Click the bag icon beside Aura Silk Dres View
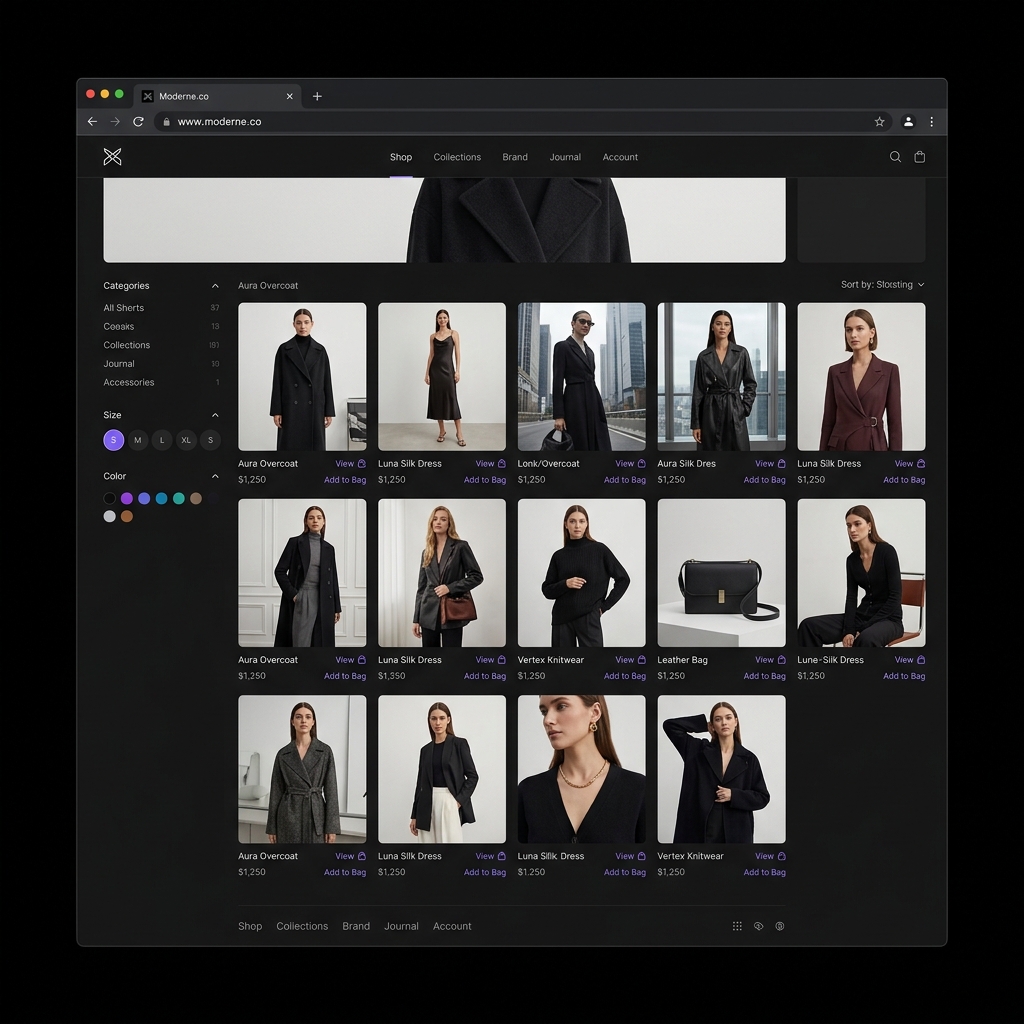The image size is (1024, 1024). click(781, 464)
